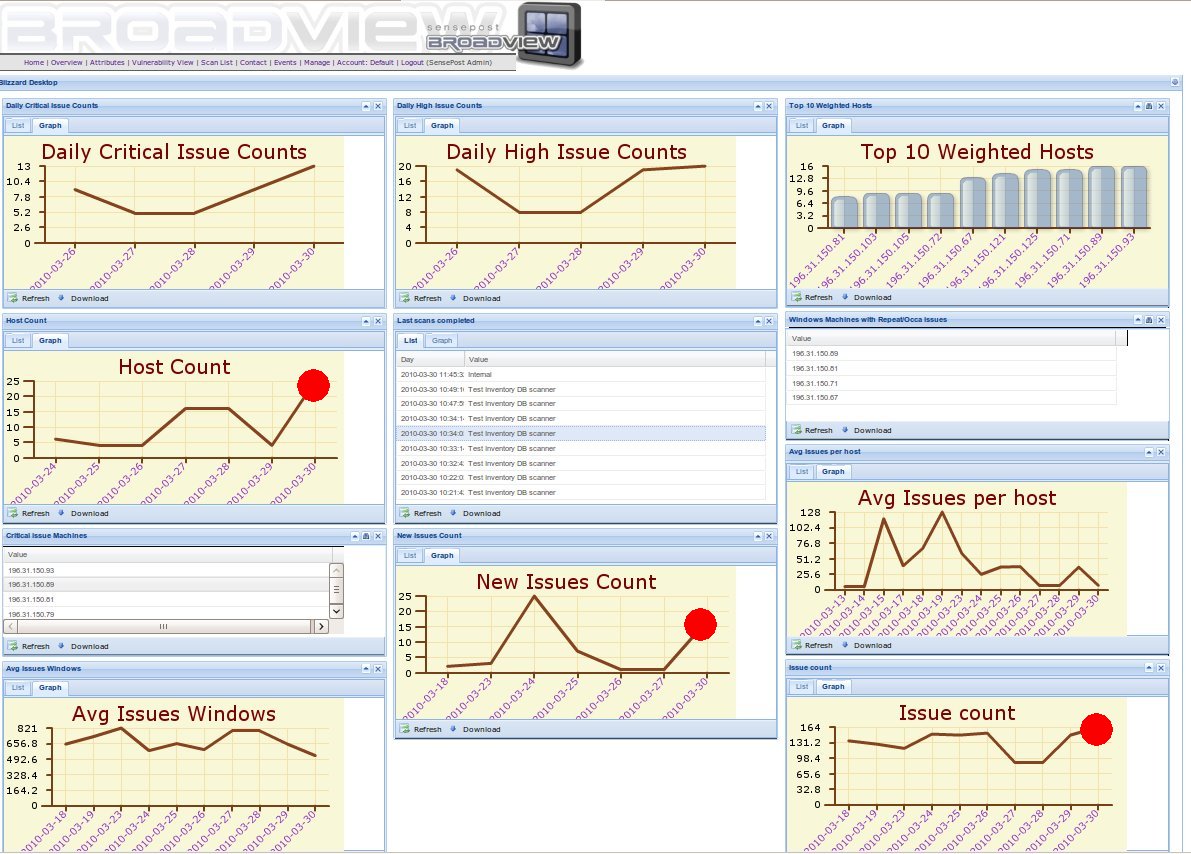Click Download icon in New Issues Count panel
This screenshot has height=854, width=1191.
(x=454, y=729)
